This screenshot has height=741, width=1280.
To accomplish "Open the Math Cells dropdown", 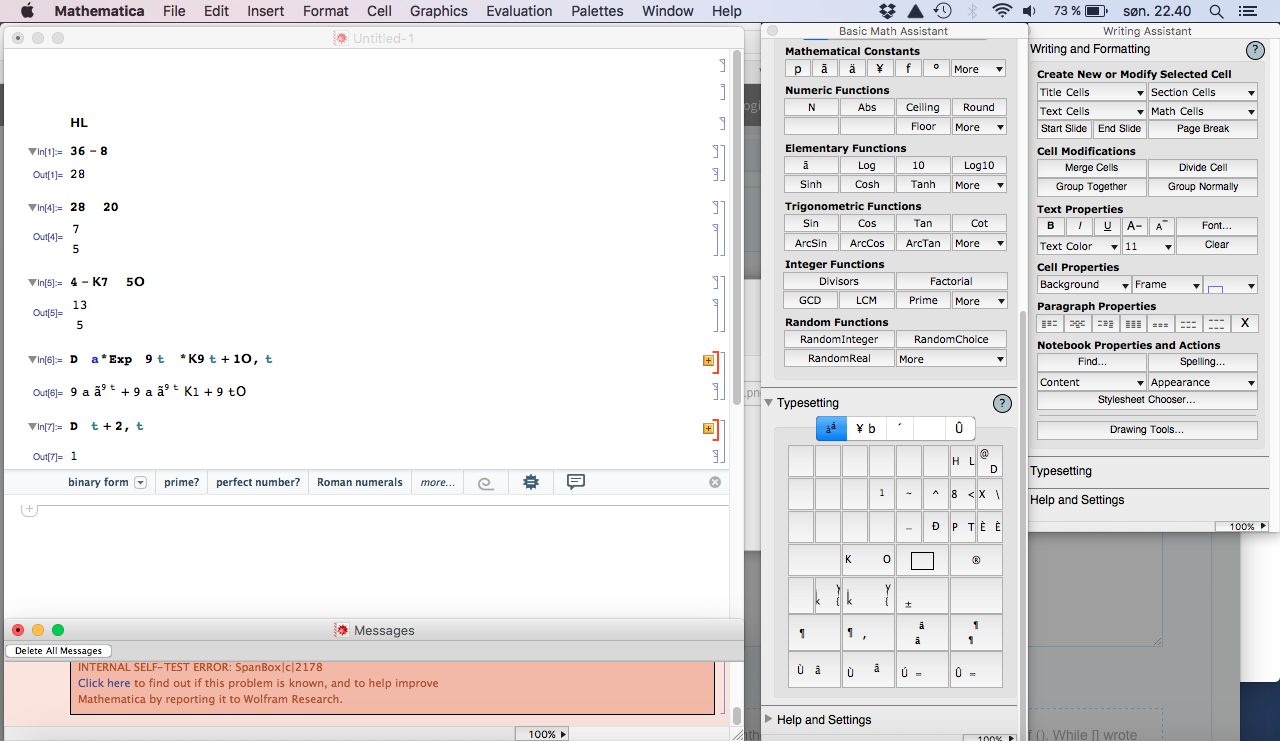I will [1203, 111].
